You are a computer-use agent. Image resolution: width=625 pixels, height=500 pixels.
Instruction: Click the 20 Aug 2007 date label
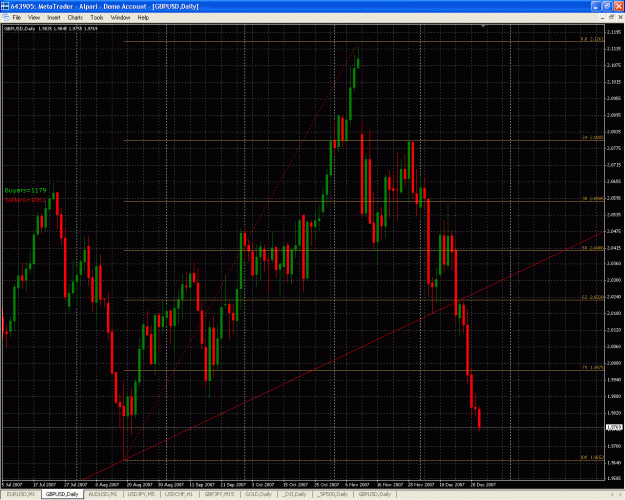click(x=140, y=485)
